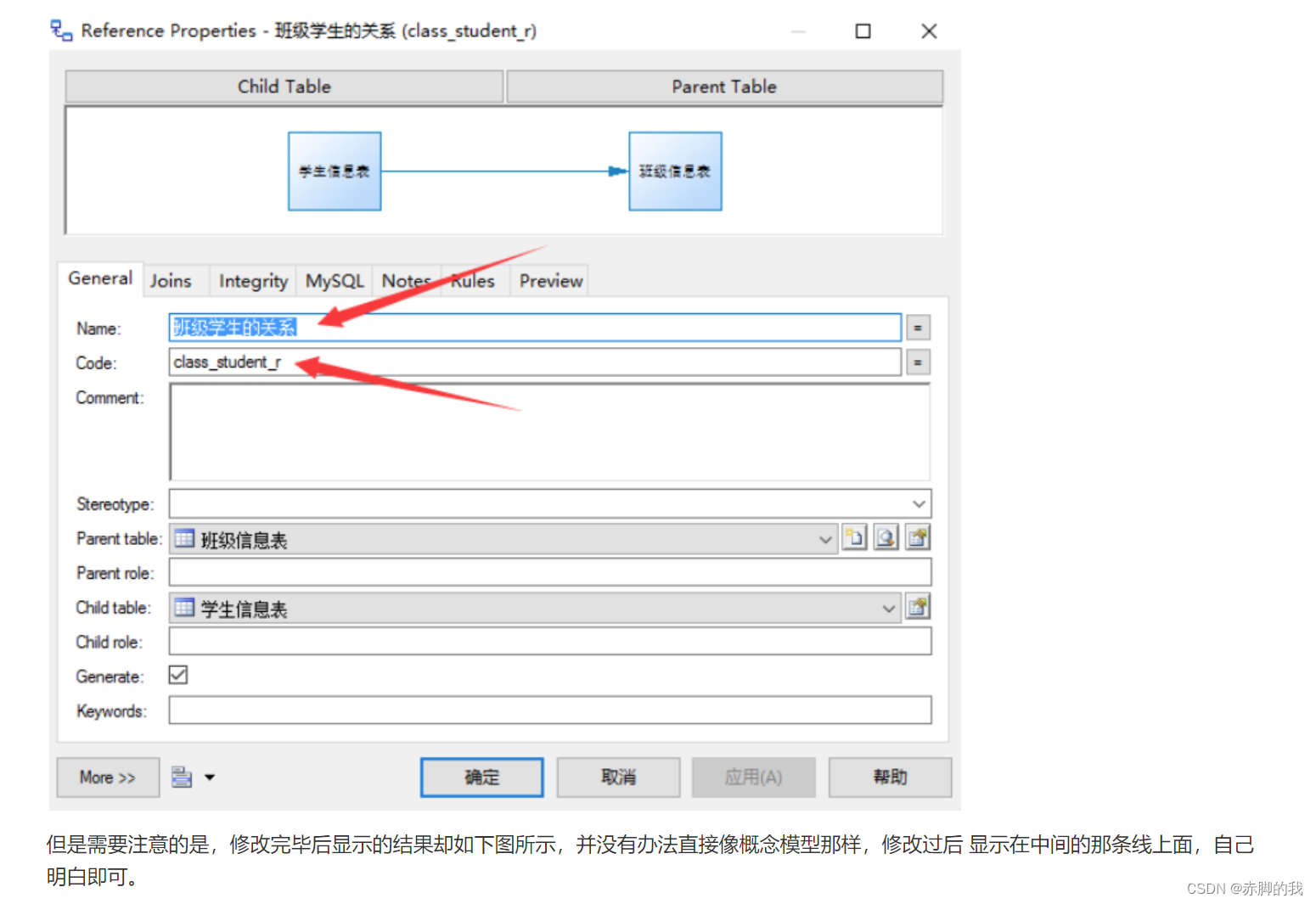Click the 班级信息表 parent table diagram box
The height and width of the screenshot is (904, 1316).
[675, 171]
